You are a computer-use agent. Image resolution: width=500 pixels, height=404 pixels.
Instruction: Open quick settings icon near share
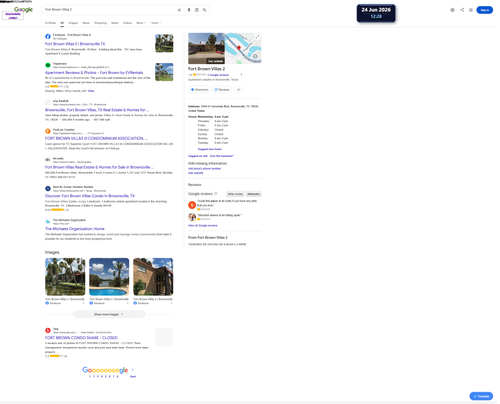(x=452, y=10)
